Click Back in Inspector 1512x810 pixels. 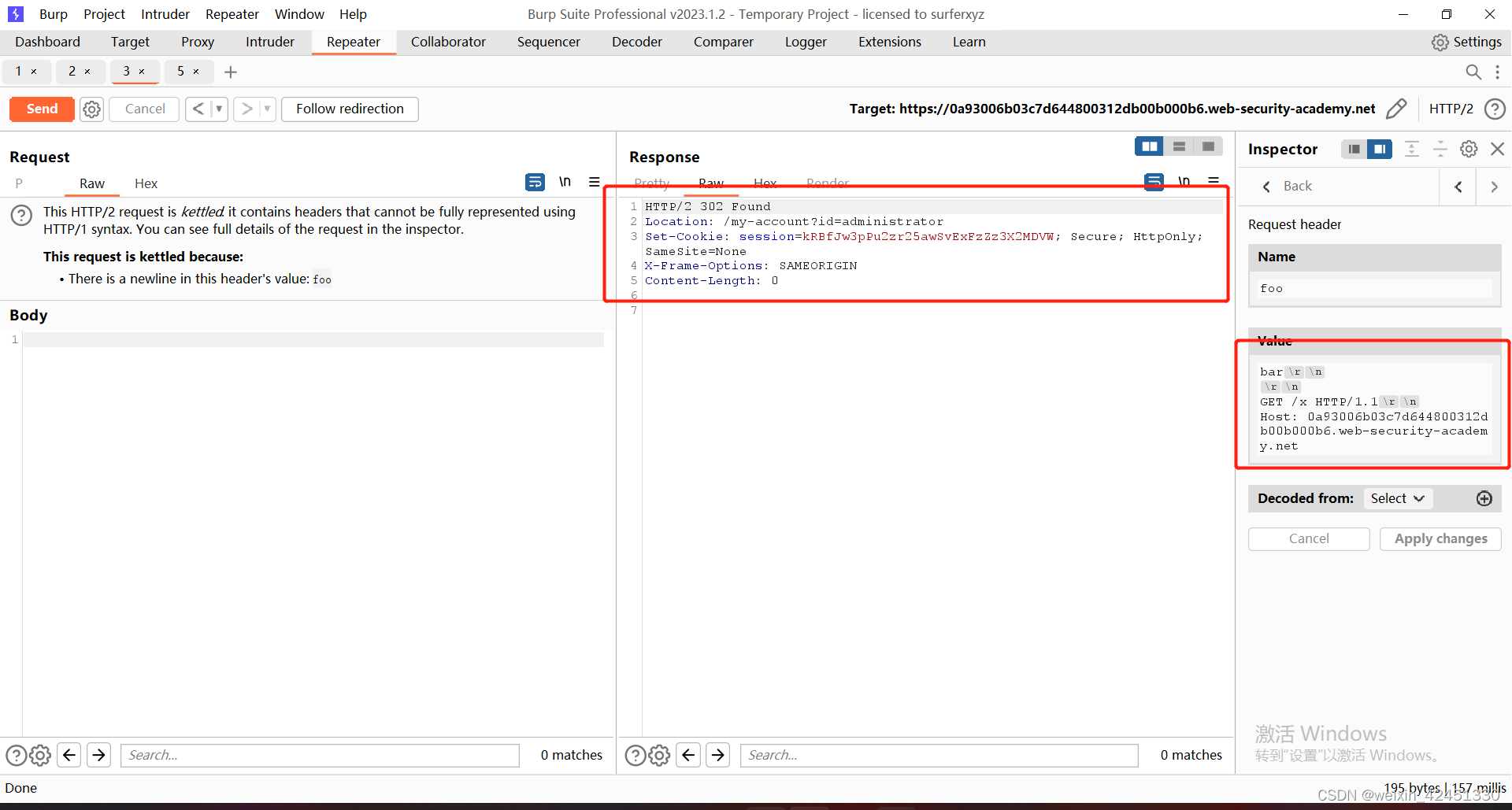tap(1287, 187)
